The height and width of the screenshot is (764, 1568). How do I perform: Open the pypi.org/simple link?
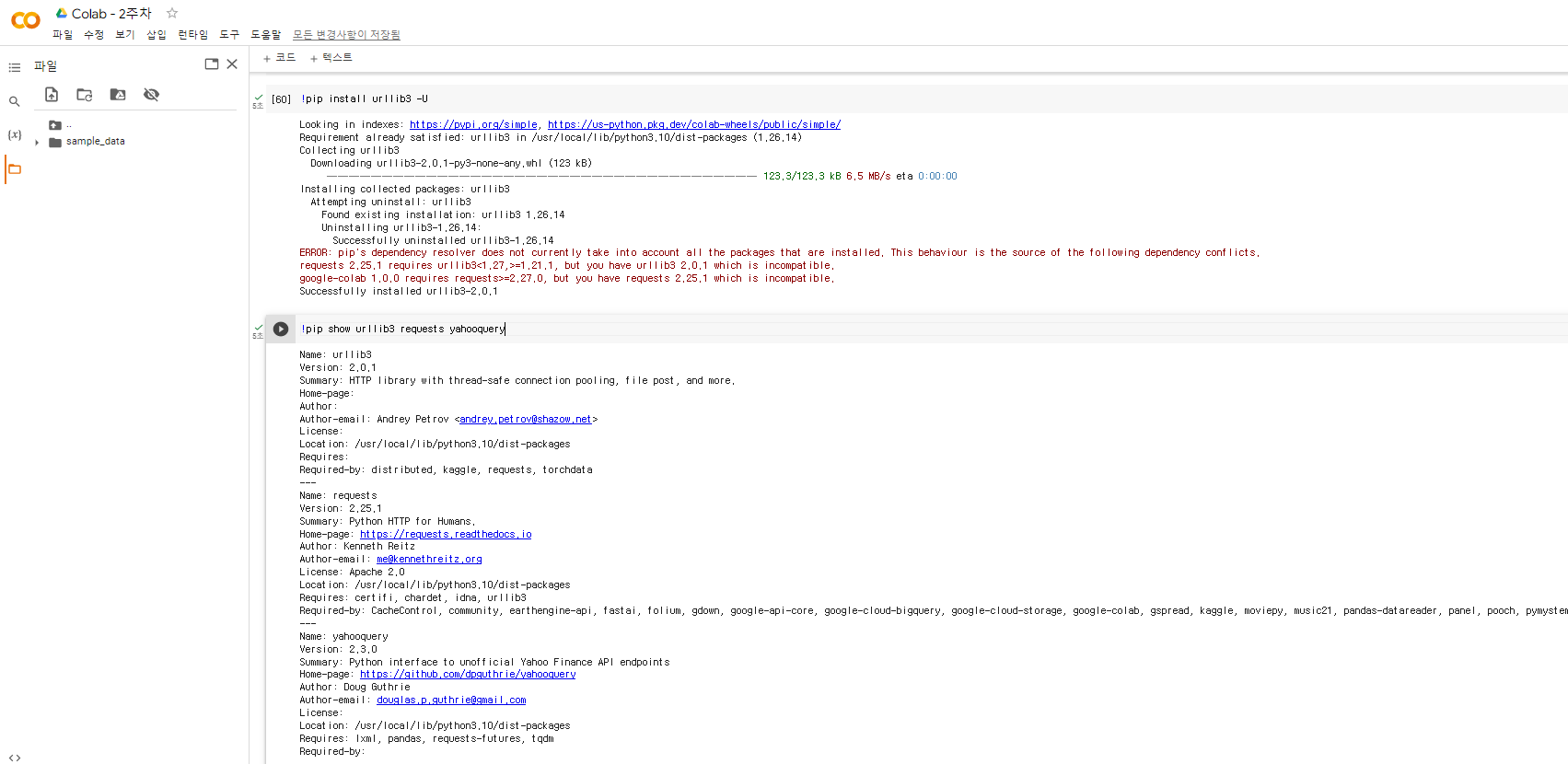[x=473, y=125]
